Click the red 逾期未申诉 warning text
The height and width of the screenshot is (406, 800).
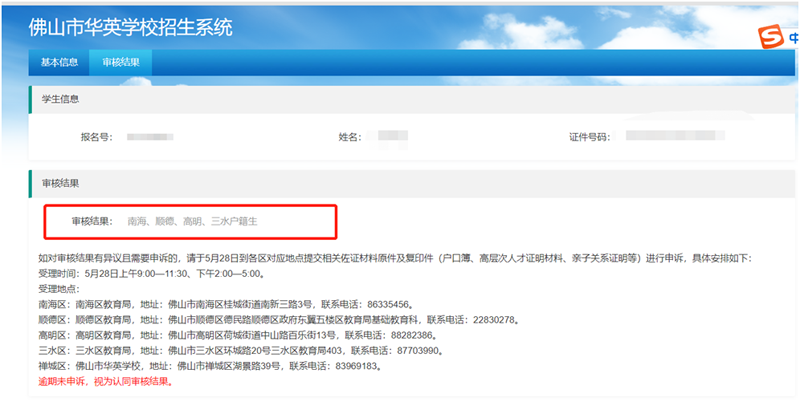(104, 381)
